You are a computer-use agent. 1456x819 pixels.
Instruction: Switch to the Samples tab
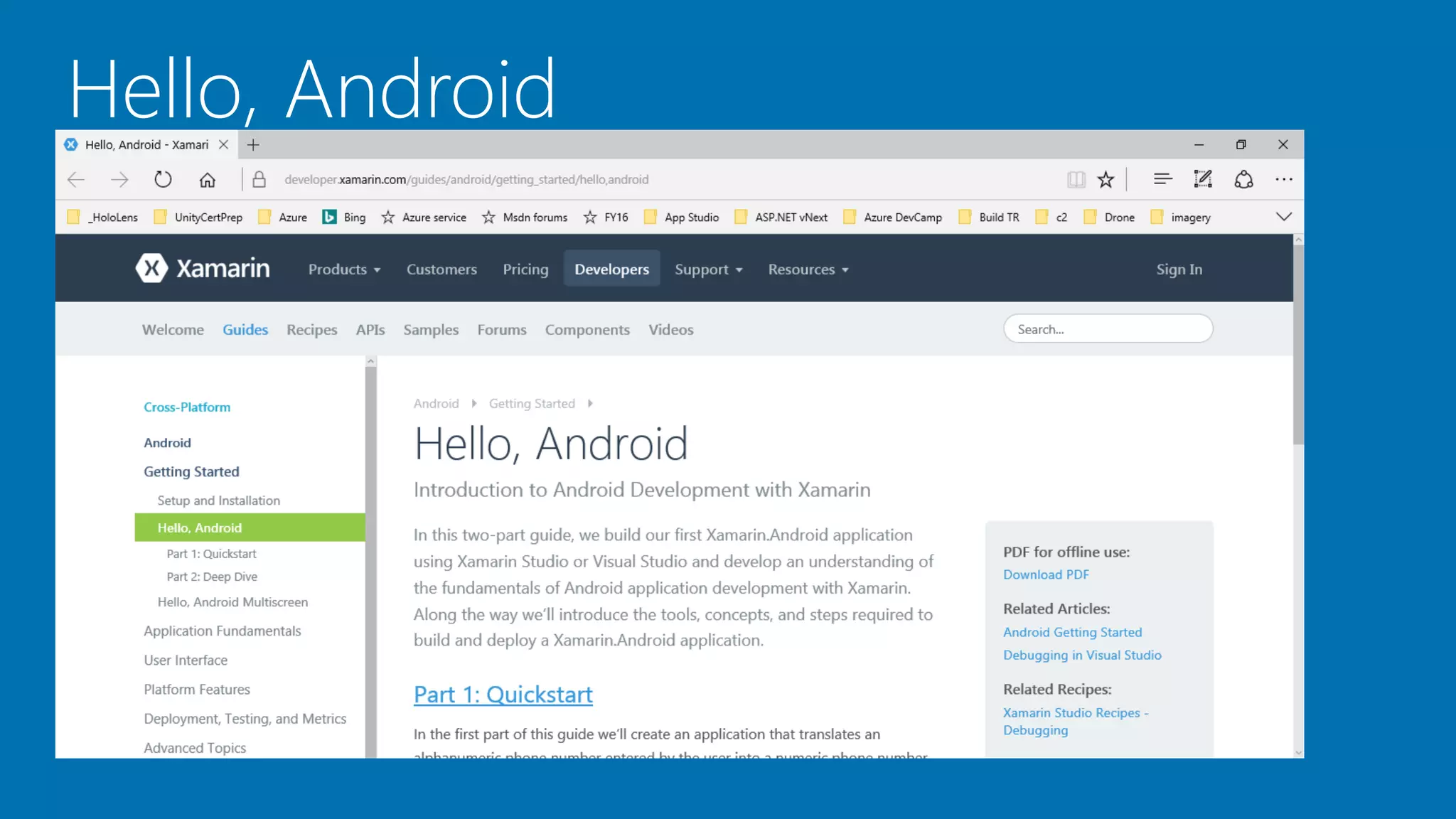pos(431,330)
